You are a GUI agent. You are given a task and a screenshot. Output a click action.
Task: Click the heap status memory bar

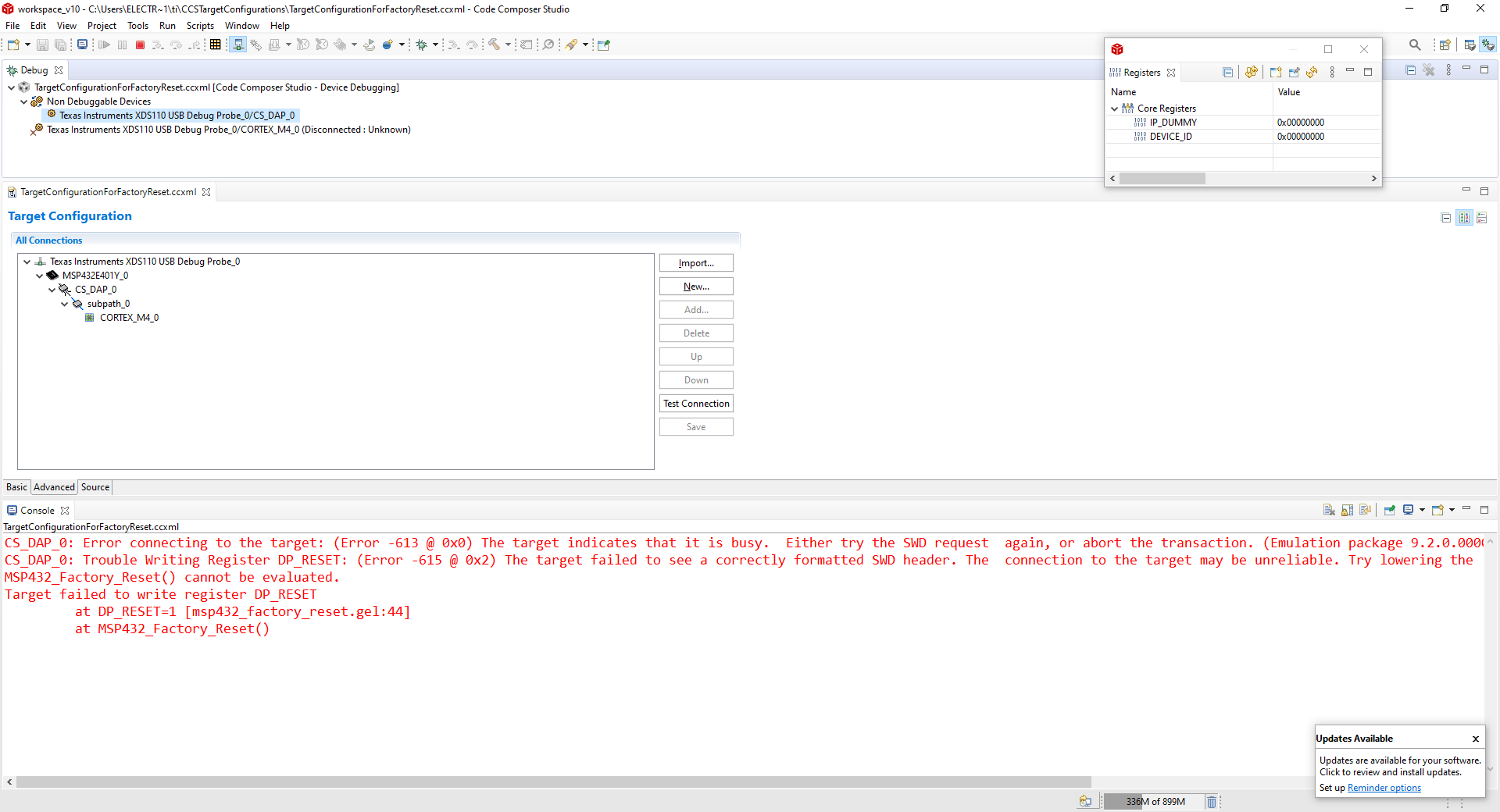1155,802
